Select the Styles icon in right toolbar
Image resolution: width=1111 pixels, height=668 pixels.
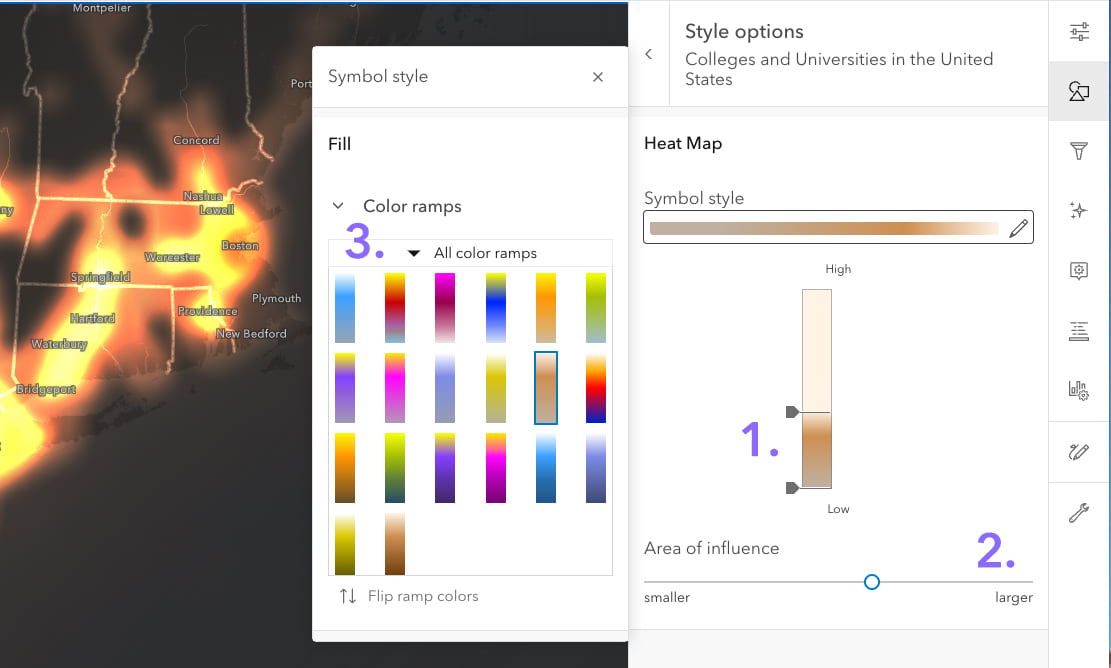(1079, 92)
